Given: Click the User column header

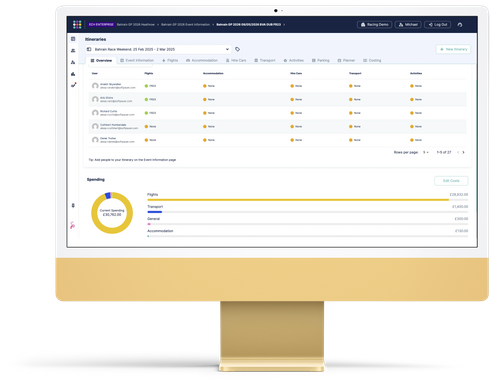Looking at the screenshot, I should [x=95, y=73].
